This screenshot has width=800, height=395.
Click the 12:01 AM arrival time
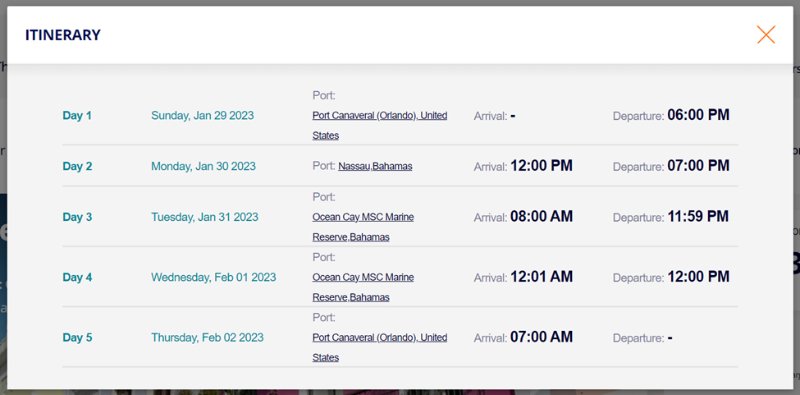tap(541, 277)
